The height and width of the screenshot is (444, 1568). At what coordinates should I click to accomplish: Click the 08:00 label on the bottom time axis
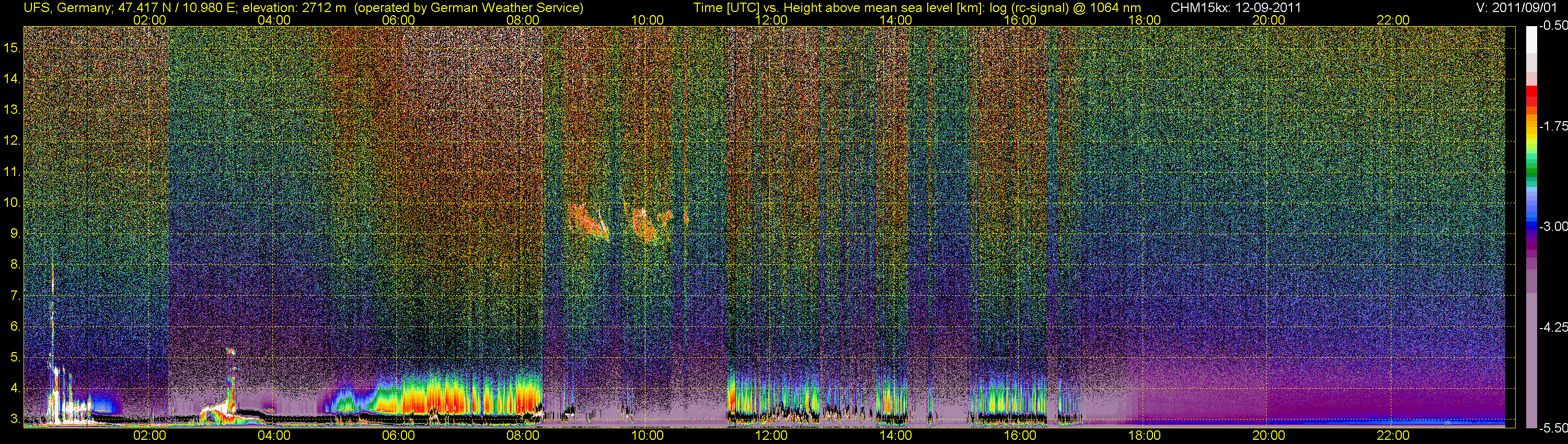523,436
